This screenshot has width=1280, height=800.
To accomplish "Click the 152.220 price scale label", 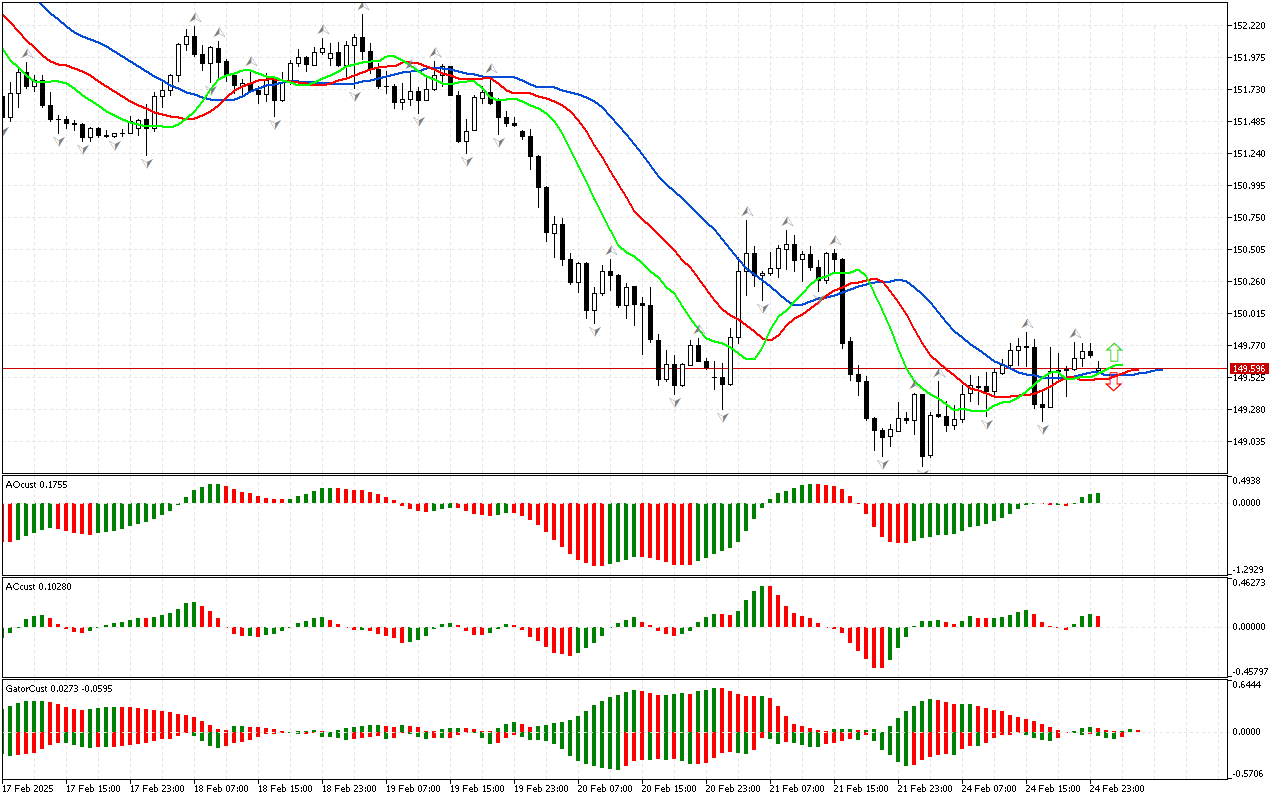I will [x=1250, y=26].
